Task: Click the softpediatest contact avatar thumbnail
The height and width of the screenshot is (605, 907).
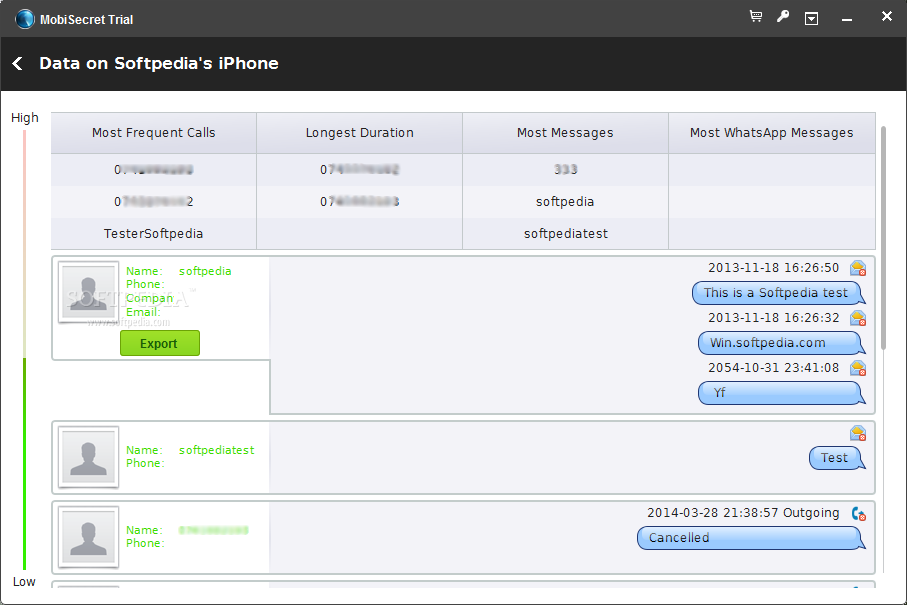Action: [89, 458]
